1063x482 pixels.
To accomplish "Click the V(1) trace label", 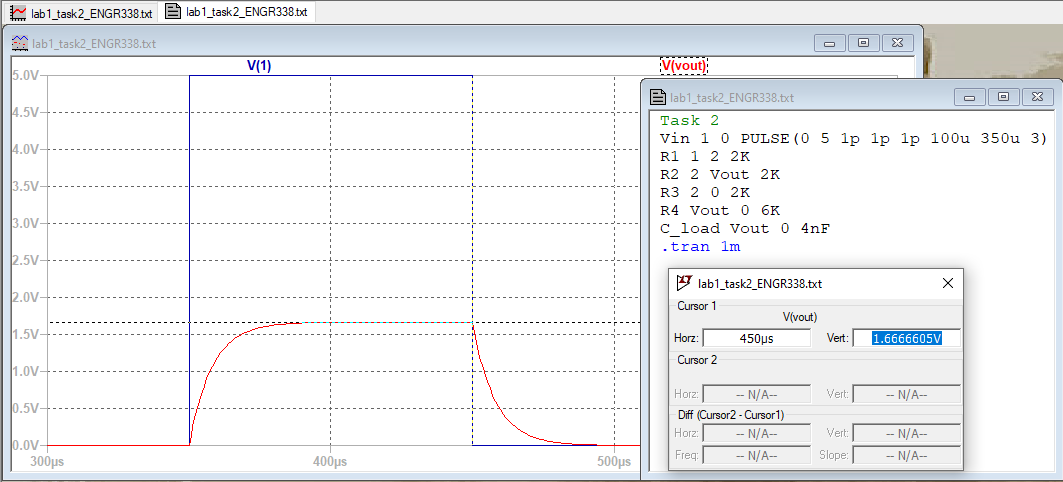I will (259, 65).
